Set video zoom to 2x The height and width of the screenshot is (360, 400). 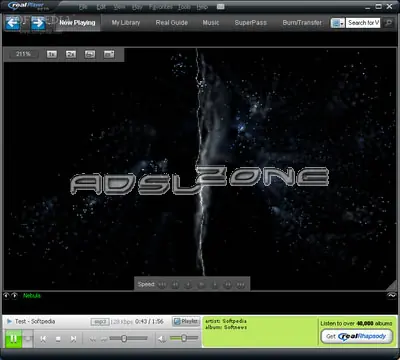point(71,54)
